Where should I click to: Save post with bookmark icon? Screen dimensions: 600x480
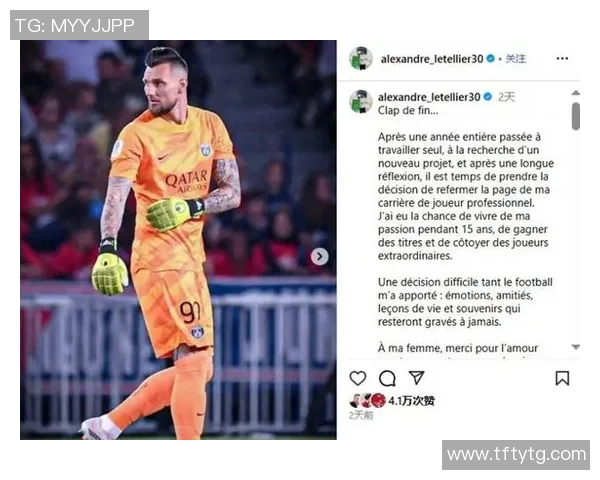click(x=562, y=378)
